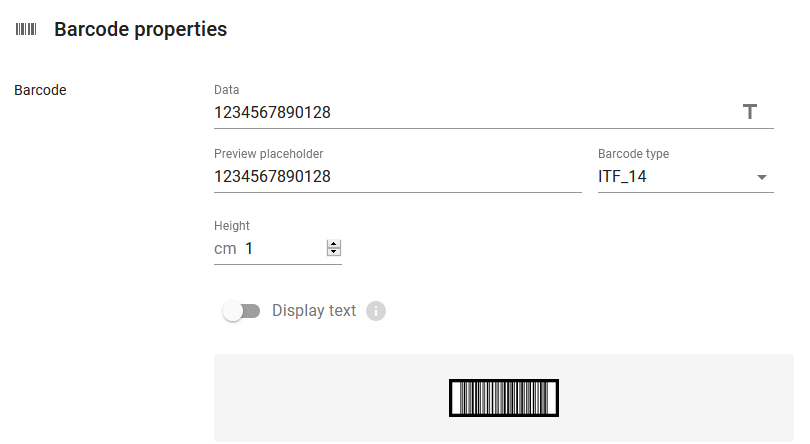
Task: Select the ITF_14 barcode type field
Action: click(686, 177)
